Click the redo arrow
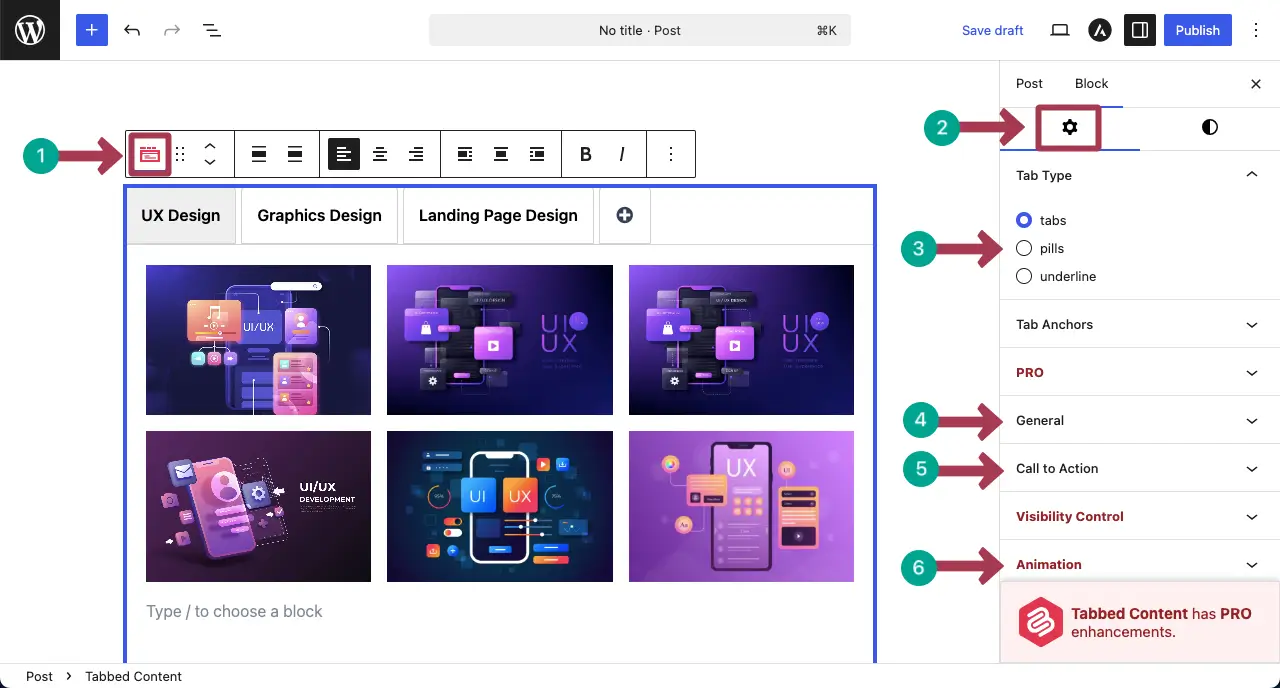 pyautogui.click(x=172, y=30)
